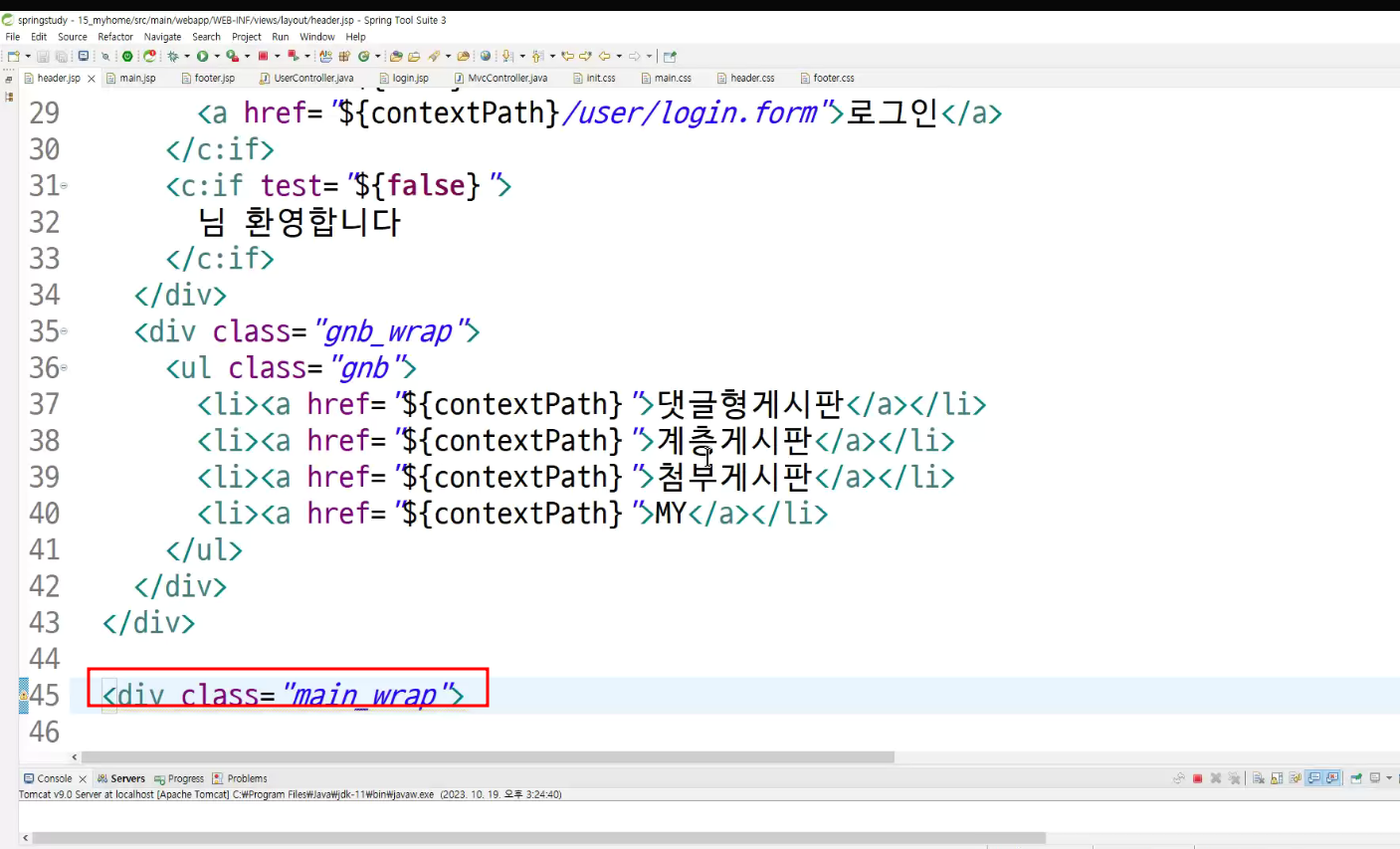Open the Help menu
This screenshot has height=849, width=1400.
point(356,37)
